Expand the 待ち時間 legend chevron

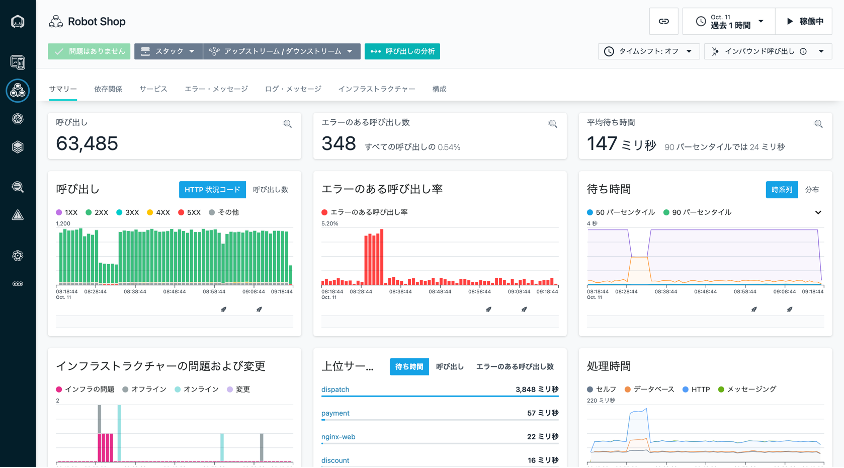pyautogui.click(x=818, y=213)
